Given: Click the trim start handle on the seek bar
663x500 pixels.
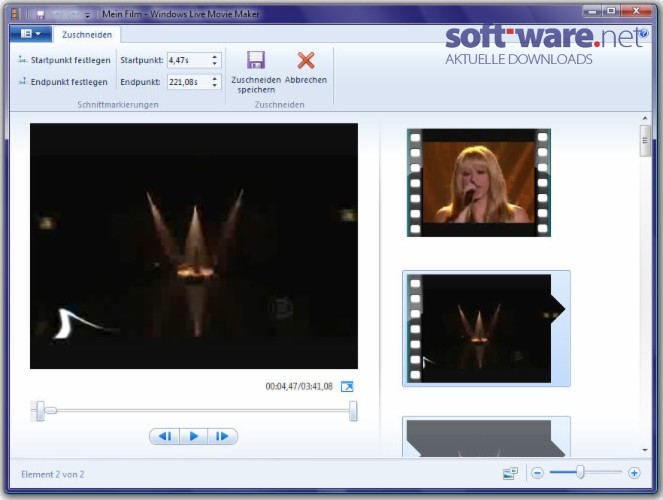Looking at the screenshot, I should click(40, 411).
